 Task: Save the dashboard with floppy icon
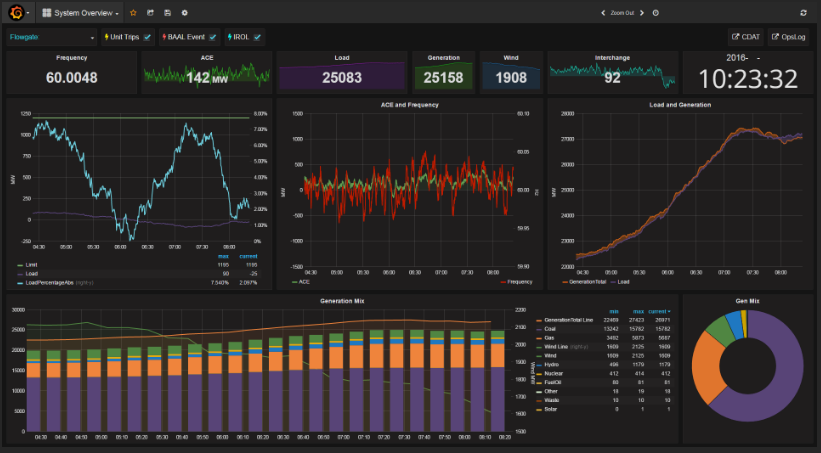point(167,13)
